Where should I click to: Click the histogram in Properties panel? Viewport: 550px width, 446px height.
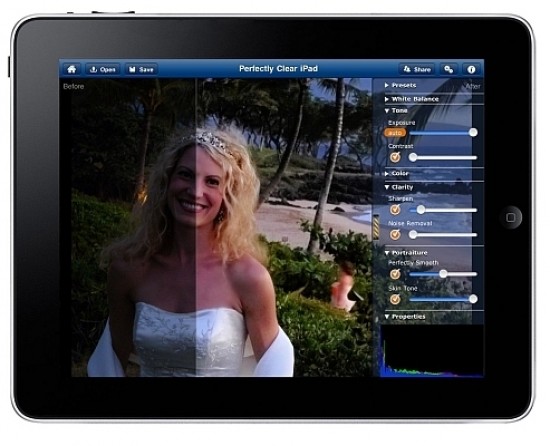[432, 351]
